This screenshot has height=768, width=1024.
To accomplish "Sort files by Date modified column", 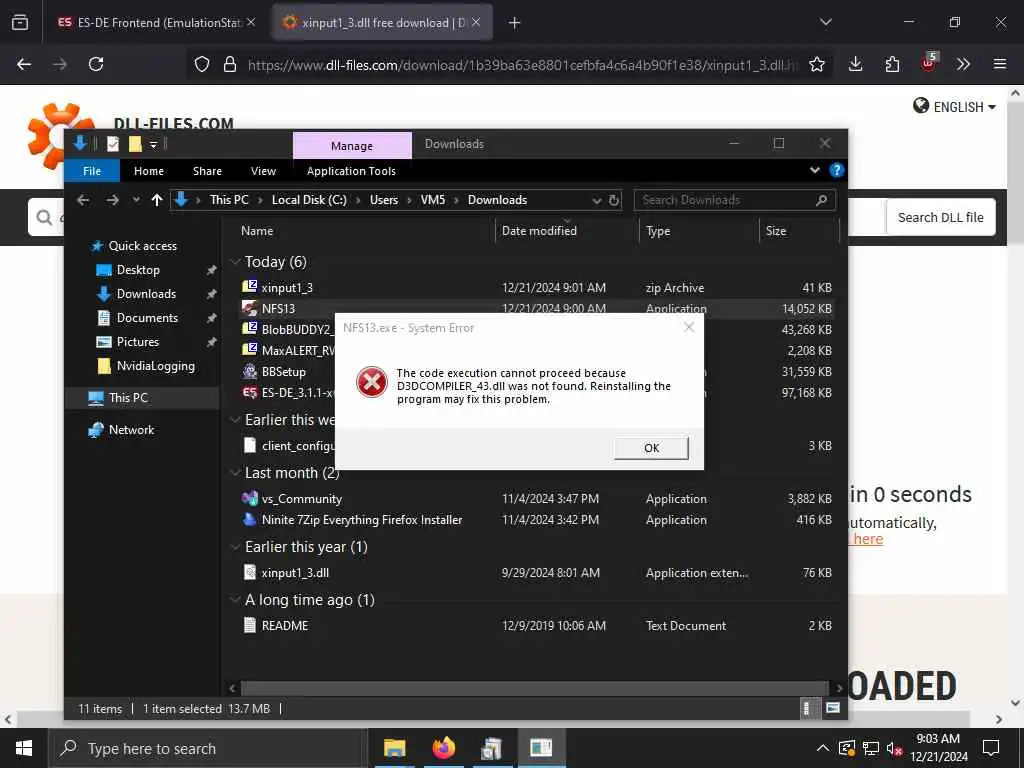I will 539,231.
